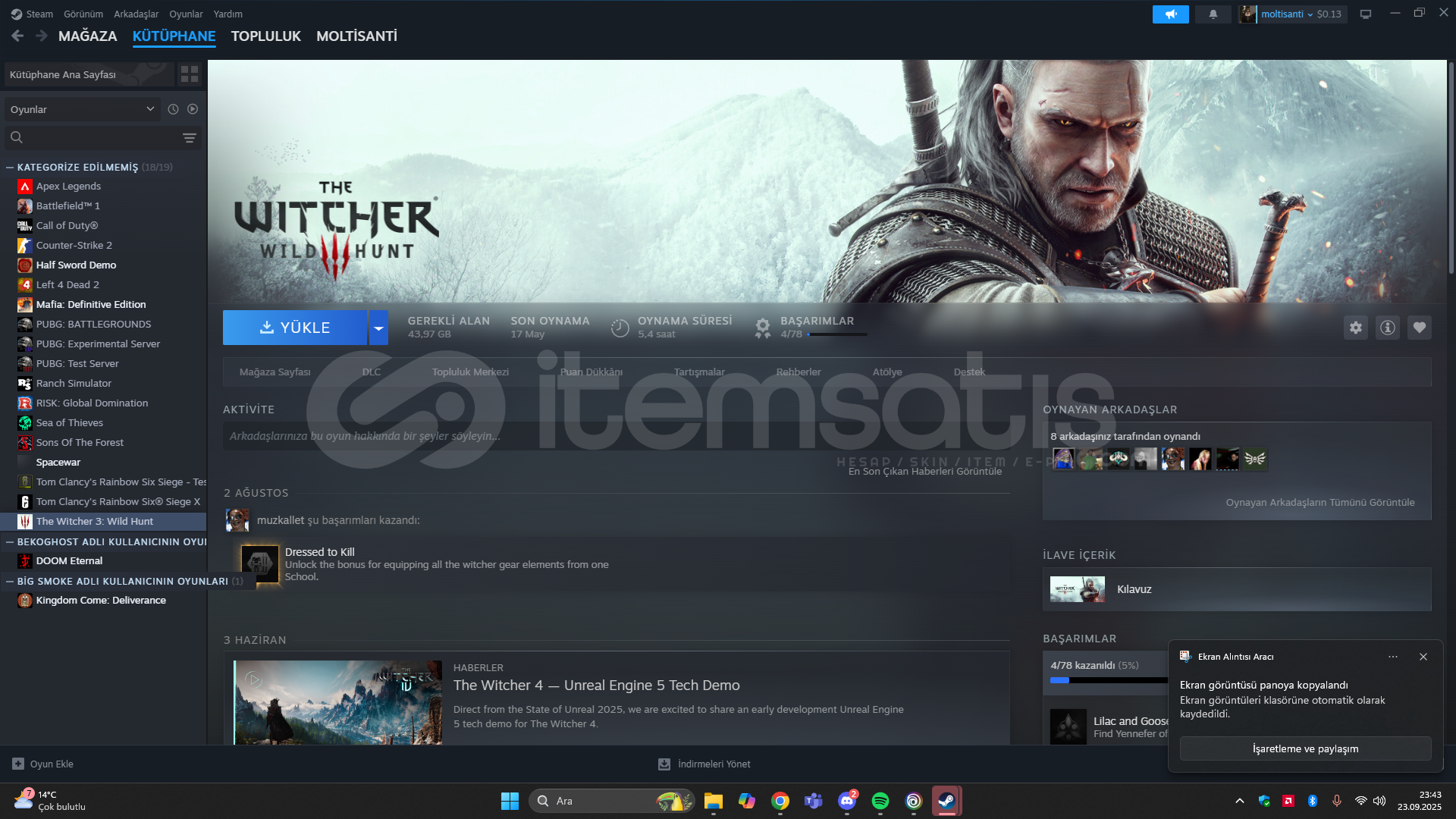Open advanced filter options icon
The height and width of the screenshot is (819, 1456).
190,137
